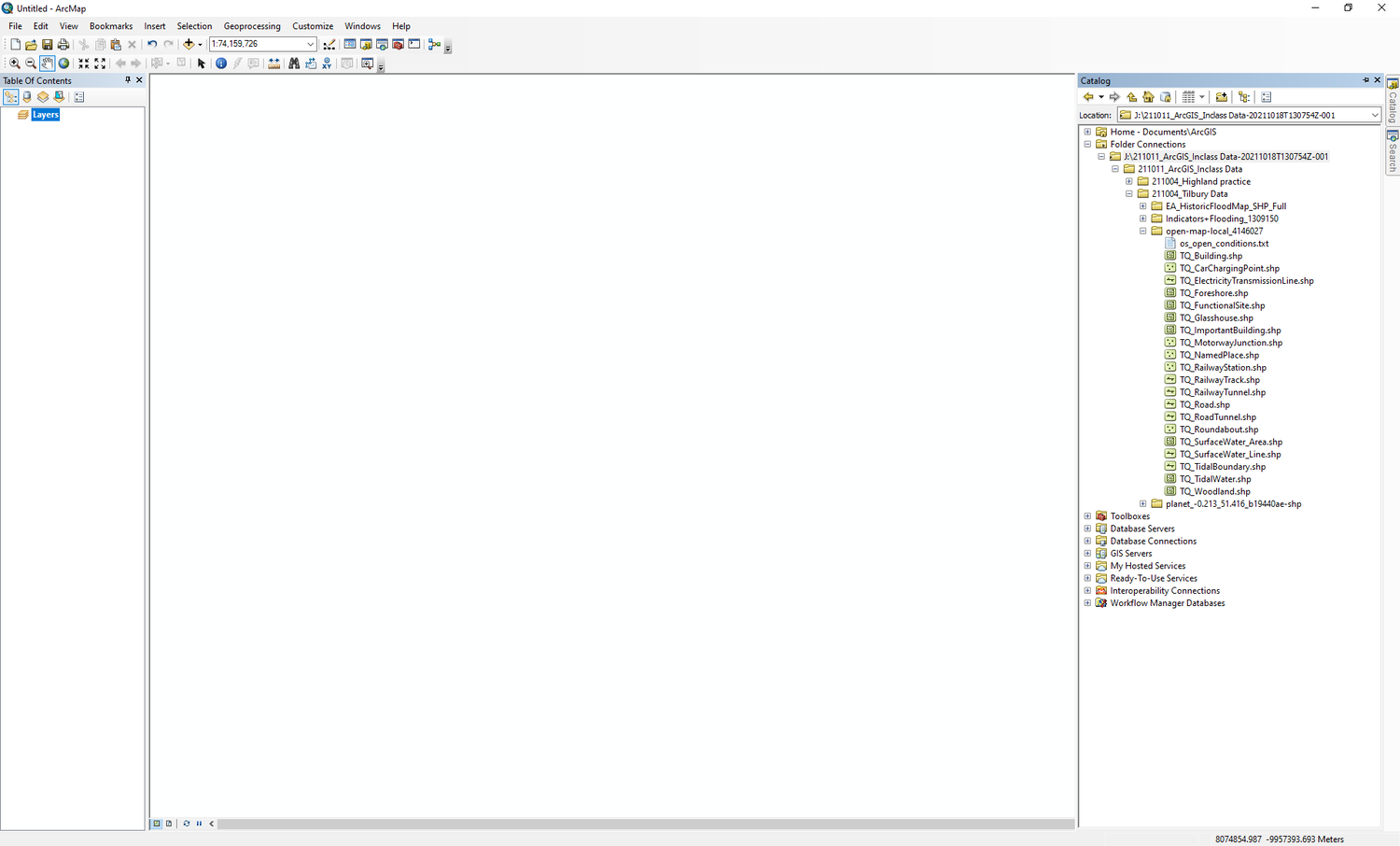Launch ModelBuilder from the toolbar

[434, 44]
